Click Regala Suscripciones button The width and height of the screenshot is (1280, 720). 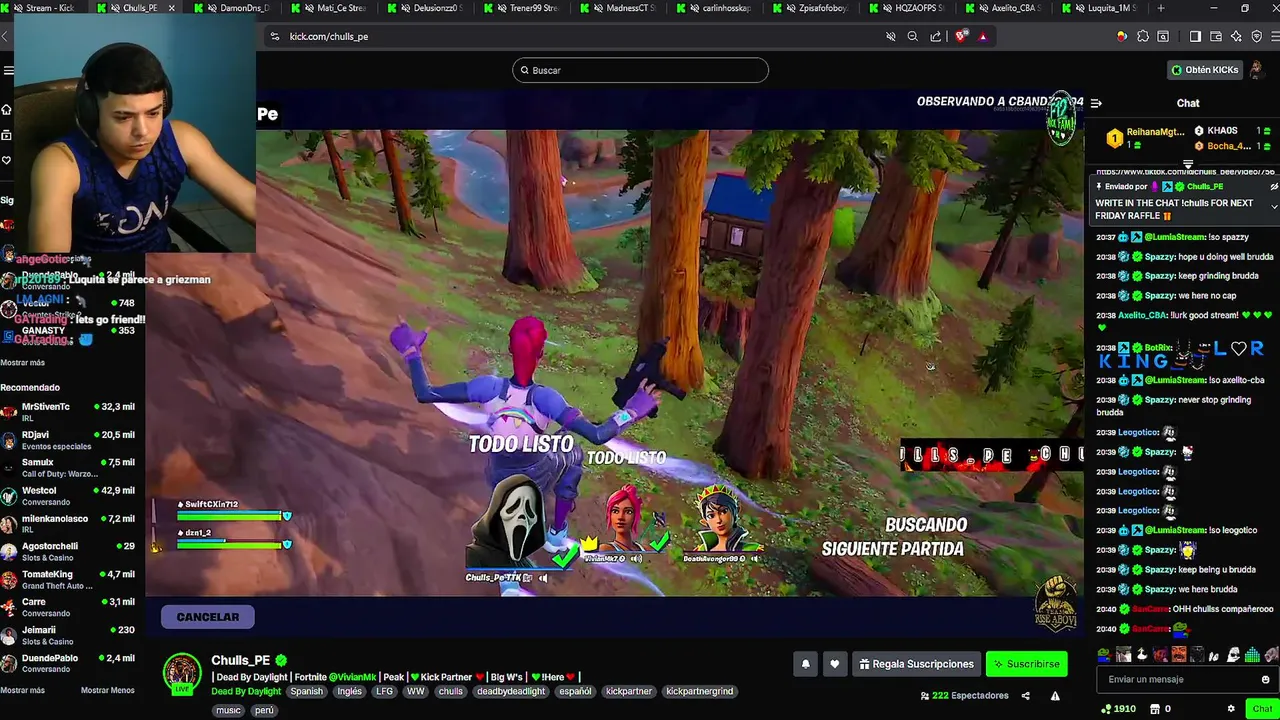(x=916, y=664)
